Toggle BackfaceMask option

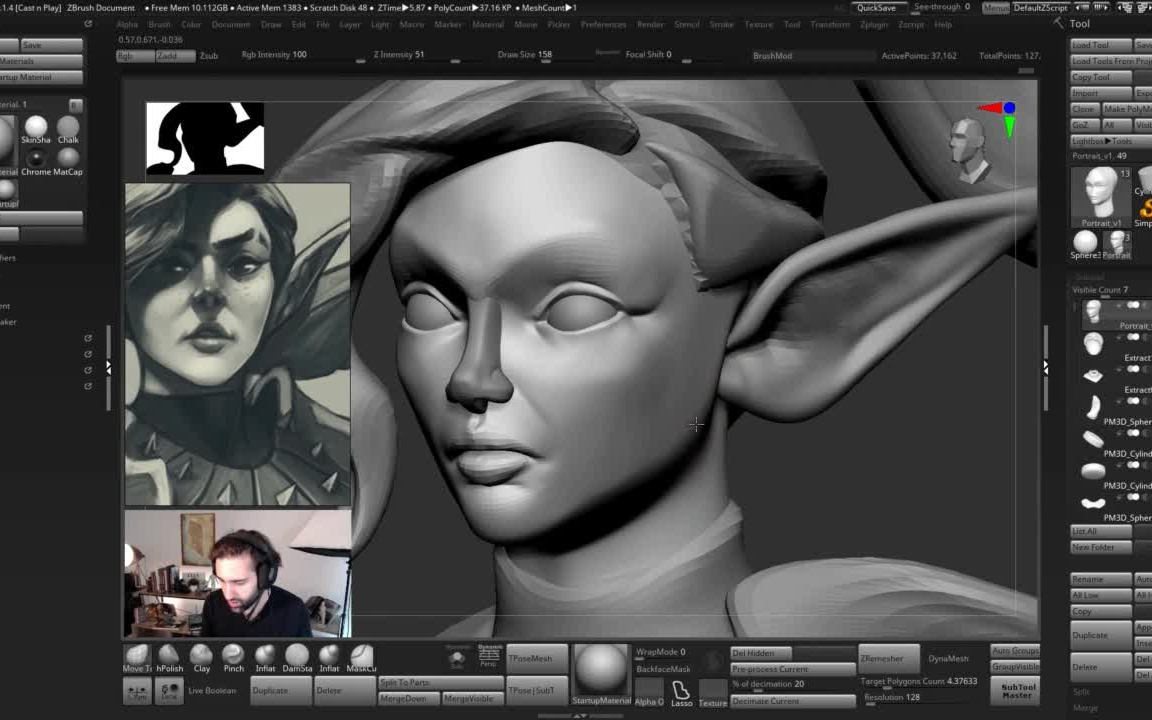coord(663,669)
